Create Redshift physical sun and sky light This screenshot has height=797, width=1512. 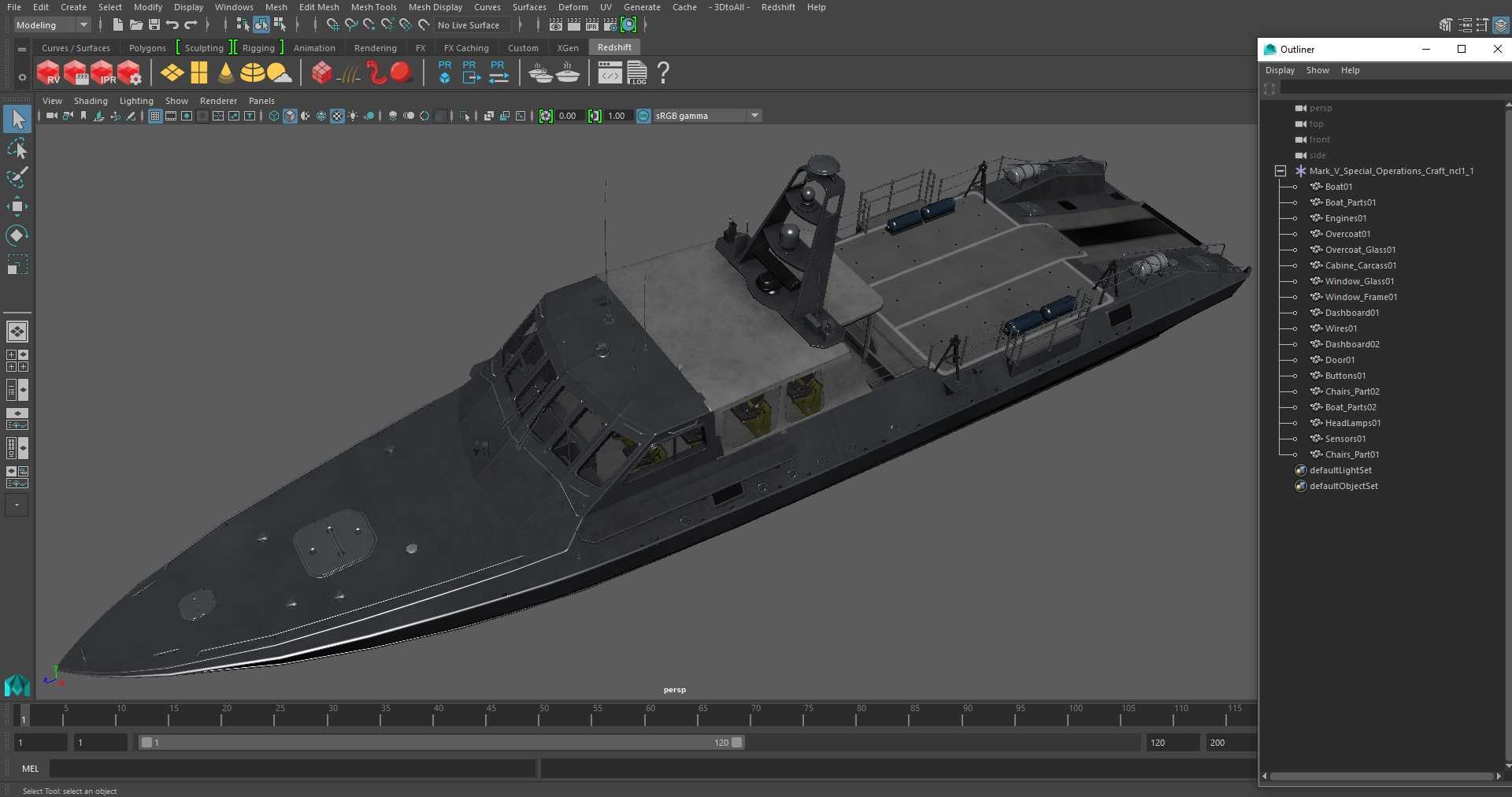(280, 73)
